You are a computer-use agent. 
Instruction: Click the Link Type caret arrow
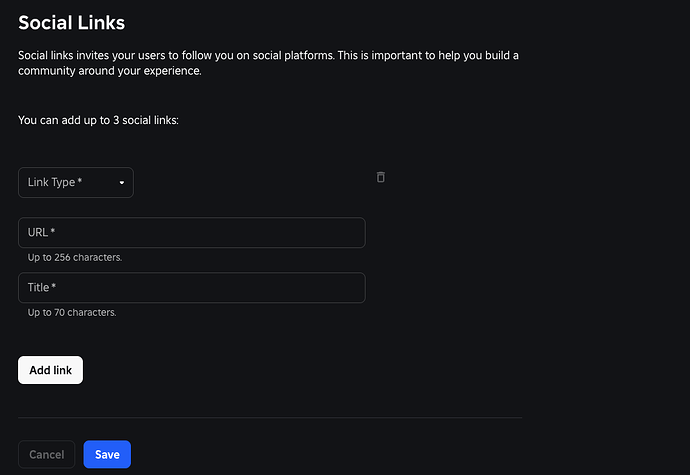click(x=122, y=183)
